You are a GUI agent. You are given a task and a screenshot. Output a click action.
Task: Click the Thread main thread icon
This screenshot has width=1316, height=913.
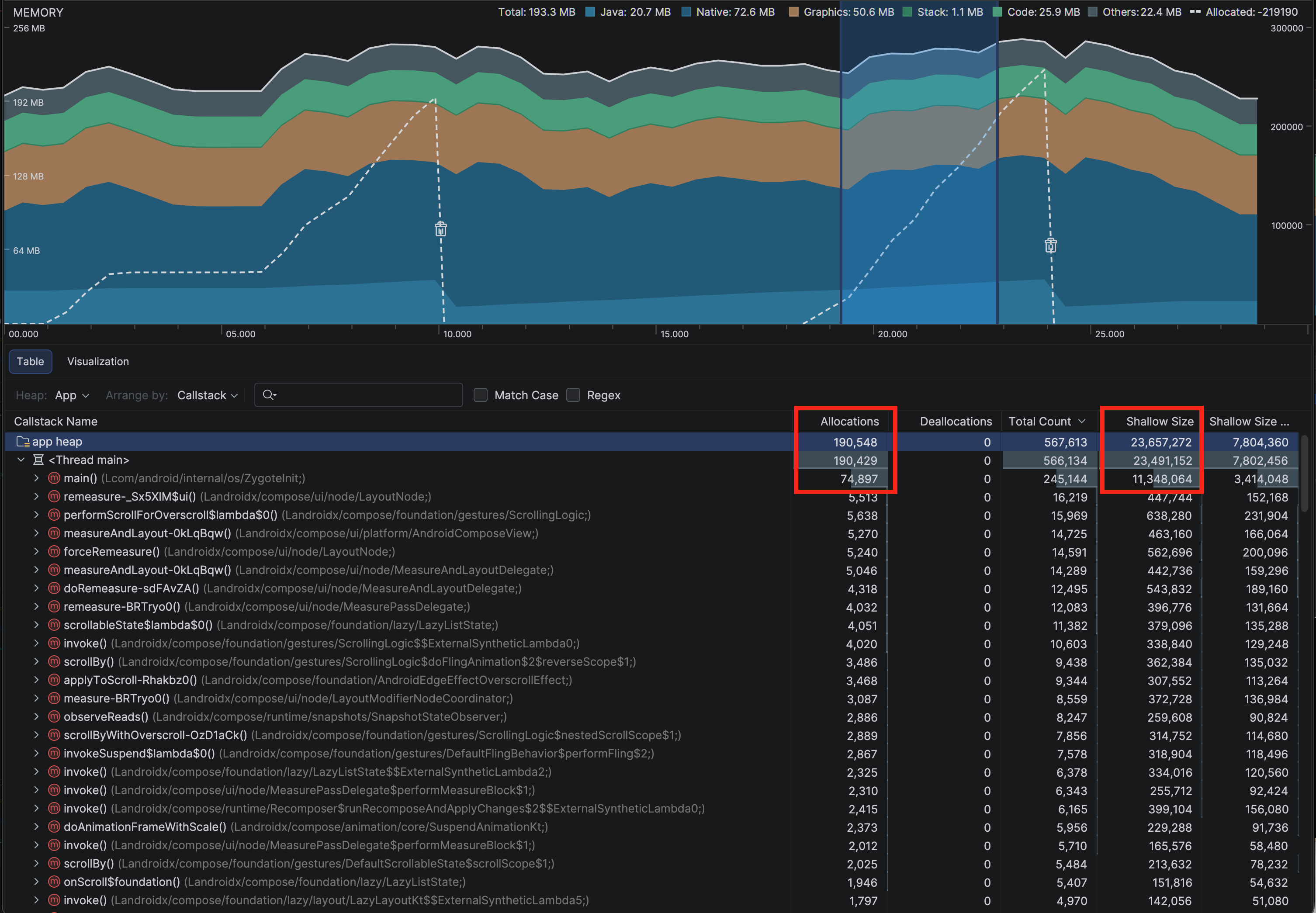[x=38, y=460]
